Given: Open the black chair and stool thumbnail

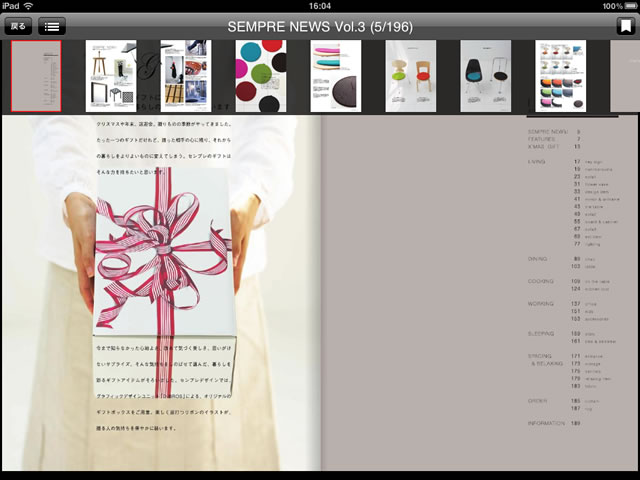Looking at the screenshot, I should point(486,76).
